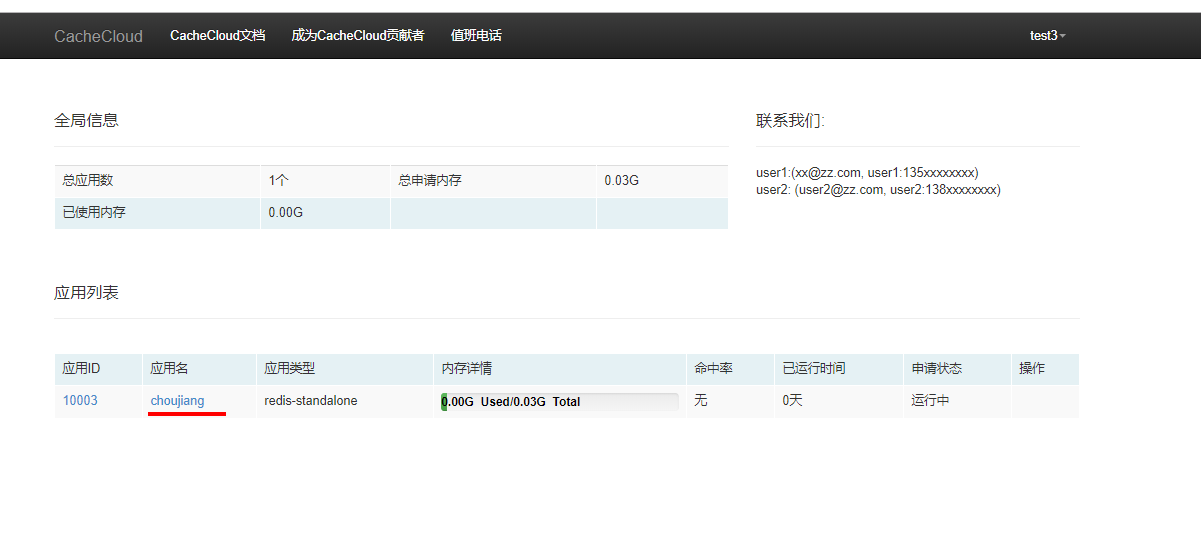Select the 命中率 column header
This screenshot has width=1201, height=534.
(730, 369)
